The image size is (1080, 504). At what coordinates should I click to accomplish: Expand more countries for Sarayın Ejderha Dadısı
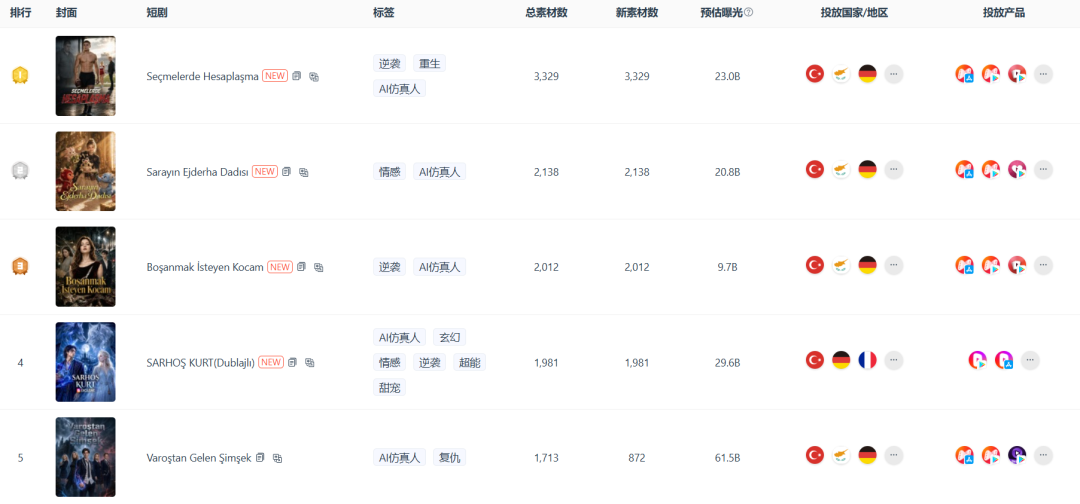point(894,169)
